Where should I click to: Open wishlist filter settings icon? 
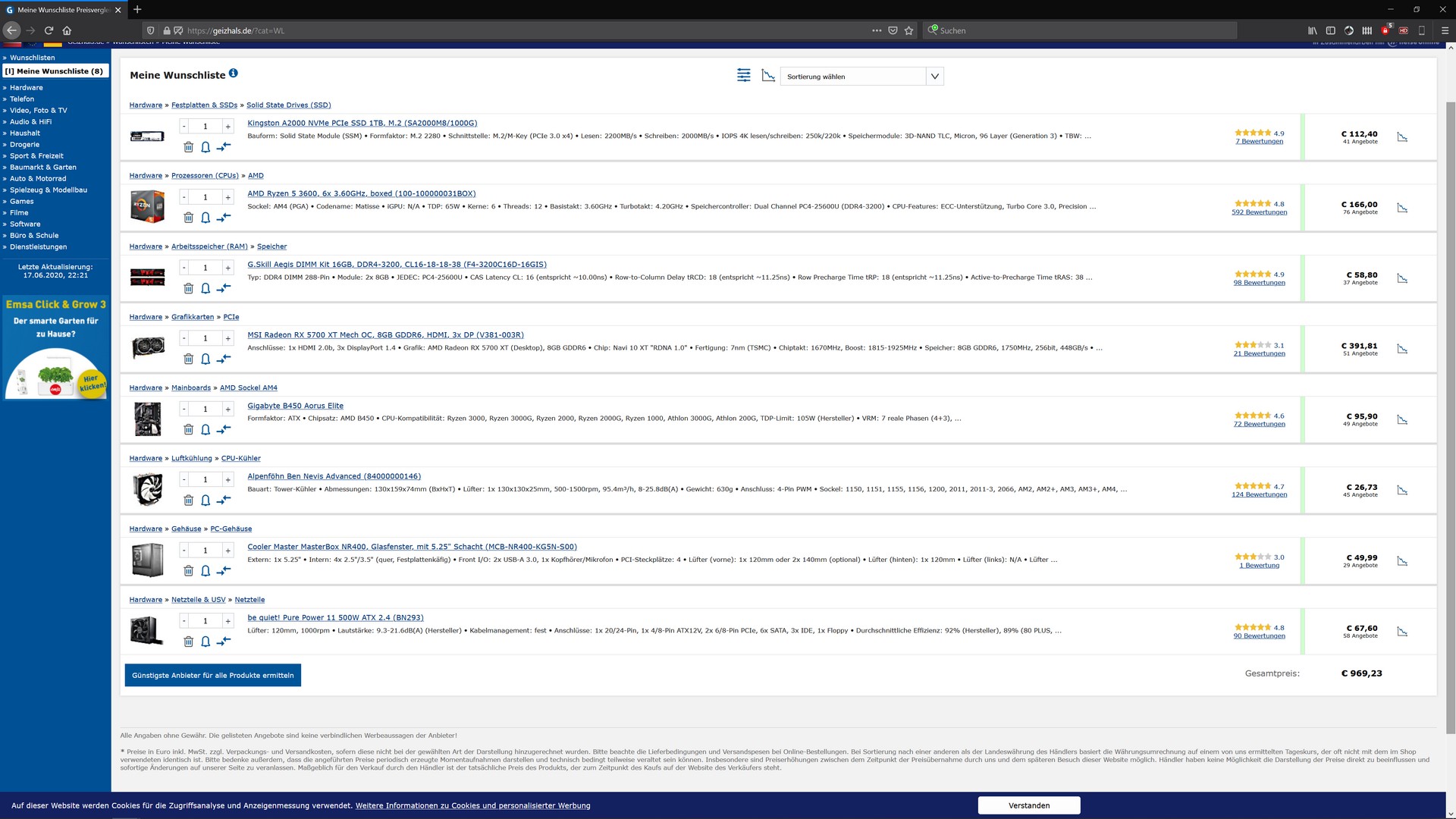pyautogui.click(x=744, y=75)
